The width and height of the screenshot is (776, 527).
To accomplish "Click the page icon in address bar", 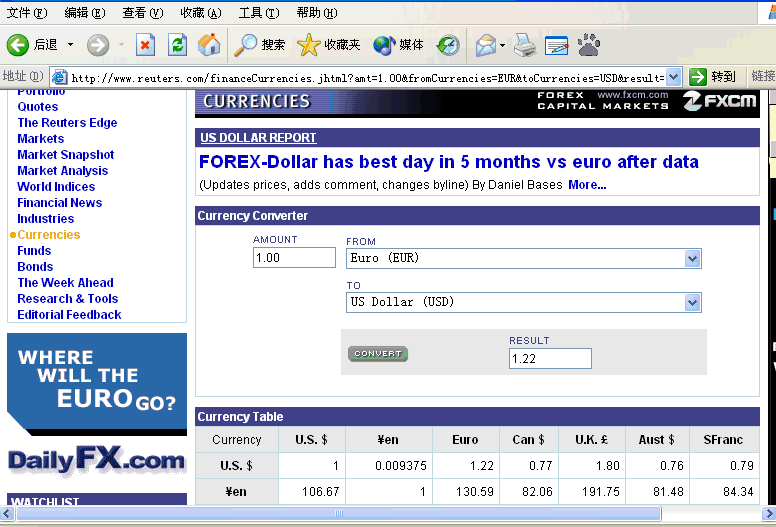I will (x=60, y=77).
